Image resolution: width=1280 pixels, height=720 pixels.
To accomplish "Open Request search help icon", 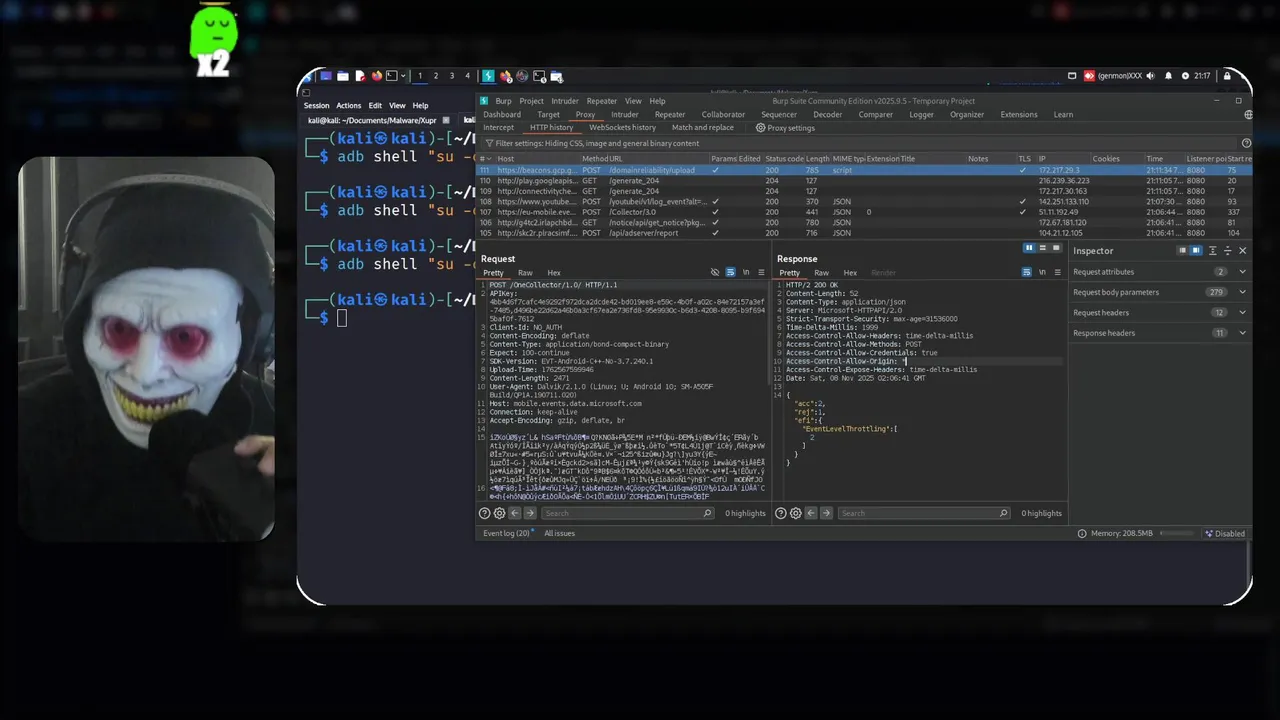I will tap(484, 513).
